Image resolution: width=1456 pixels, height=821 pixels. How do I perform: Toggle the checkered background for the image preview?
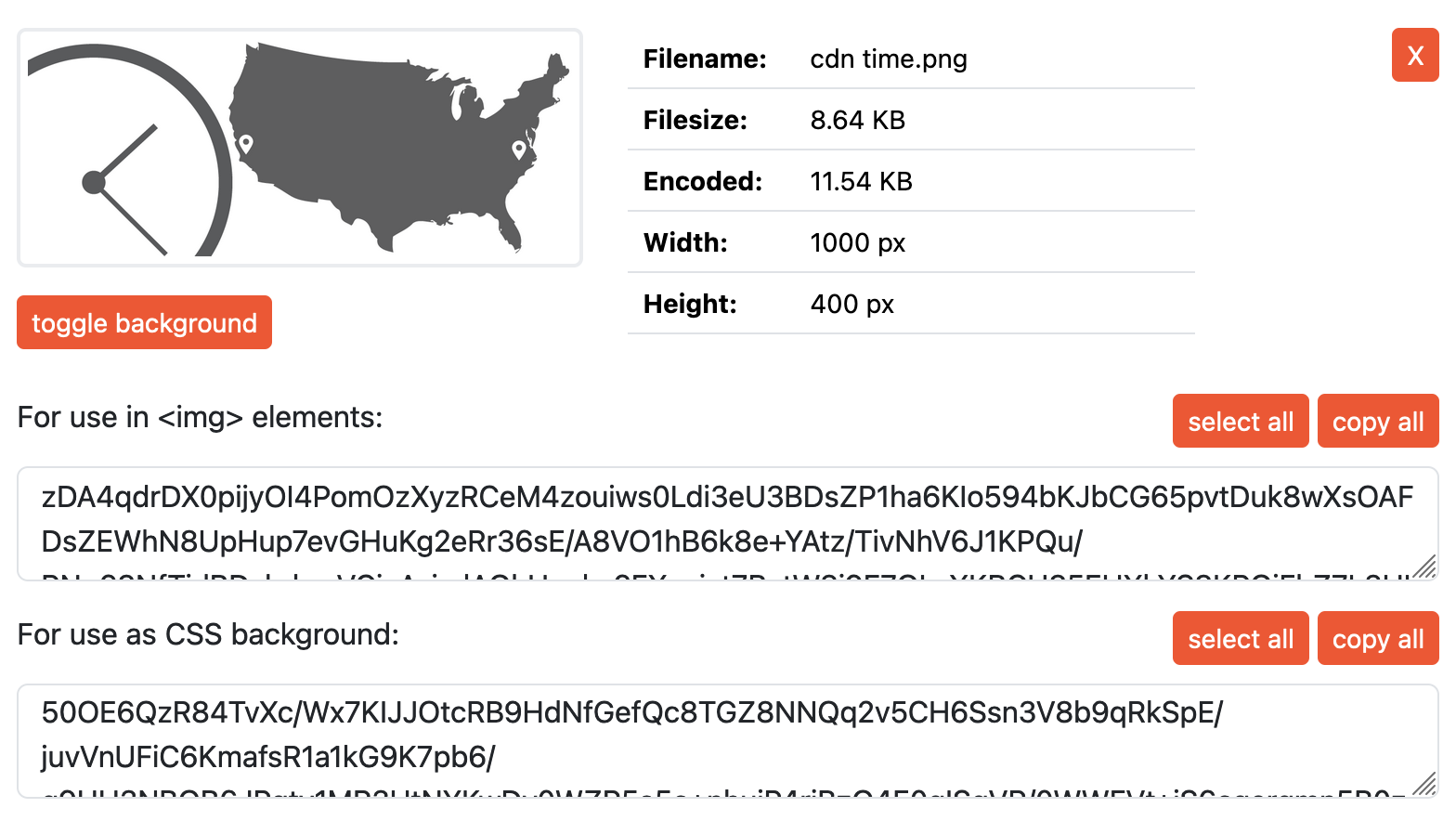144,322
